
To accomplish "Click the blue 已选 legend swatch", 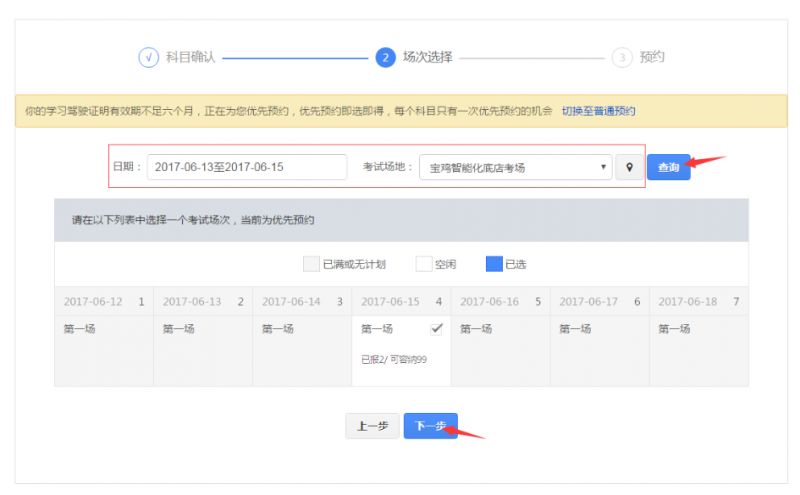I will pos(494,265).
